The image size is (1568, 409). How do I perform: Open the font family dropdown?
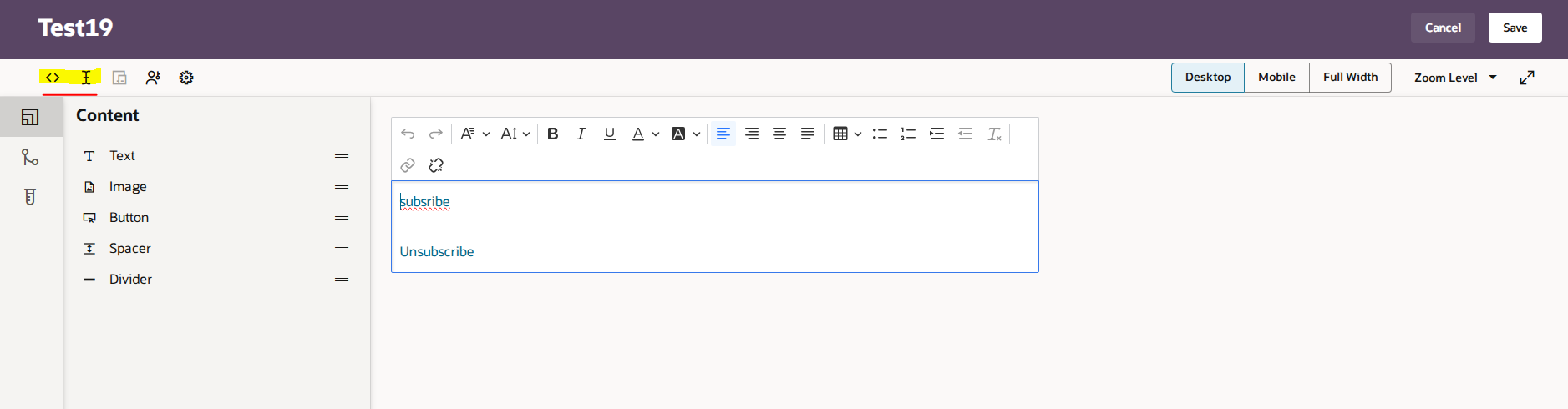[474, 134]
